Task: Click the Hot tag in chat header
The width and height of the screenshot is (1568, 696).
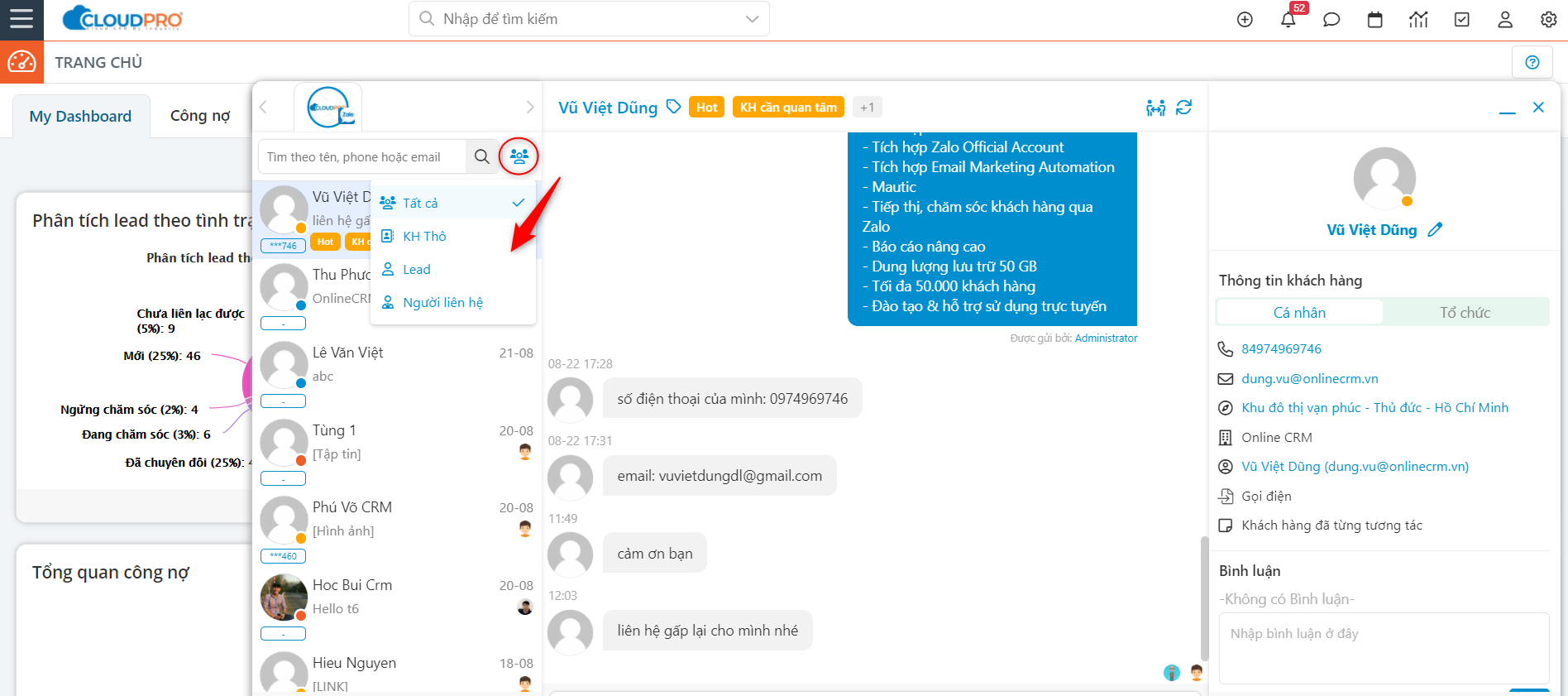Action: click(706, 107)
